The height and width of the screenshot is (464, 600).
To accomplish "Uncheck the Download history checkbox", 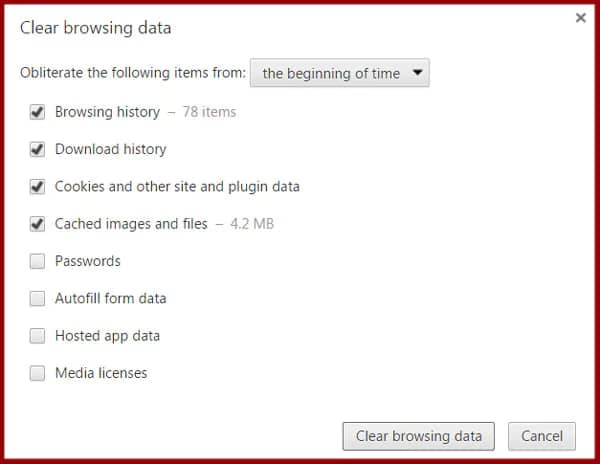I will [37, 149].
